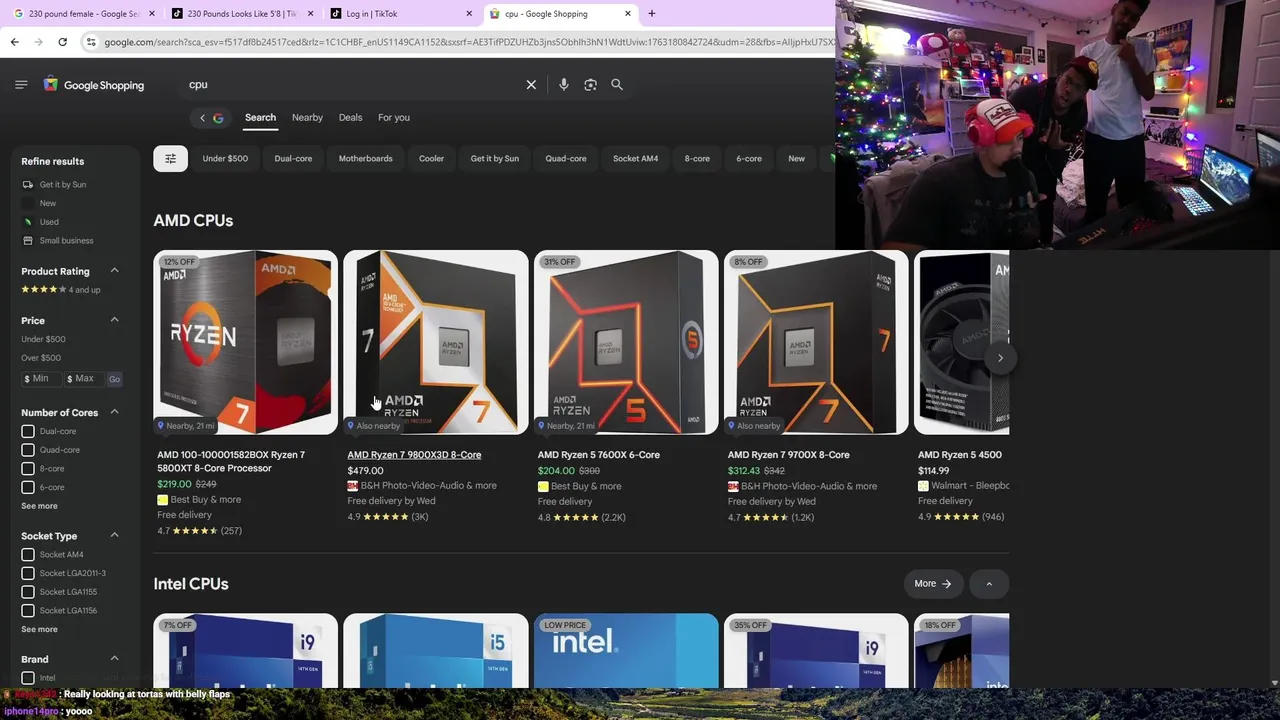
Task: Click the magnifying glass search icon
Action: point(617,85)
